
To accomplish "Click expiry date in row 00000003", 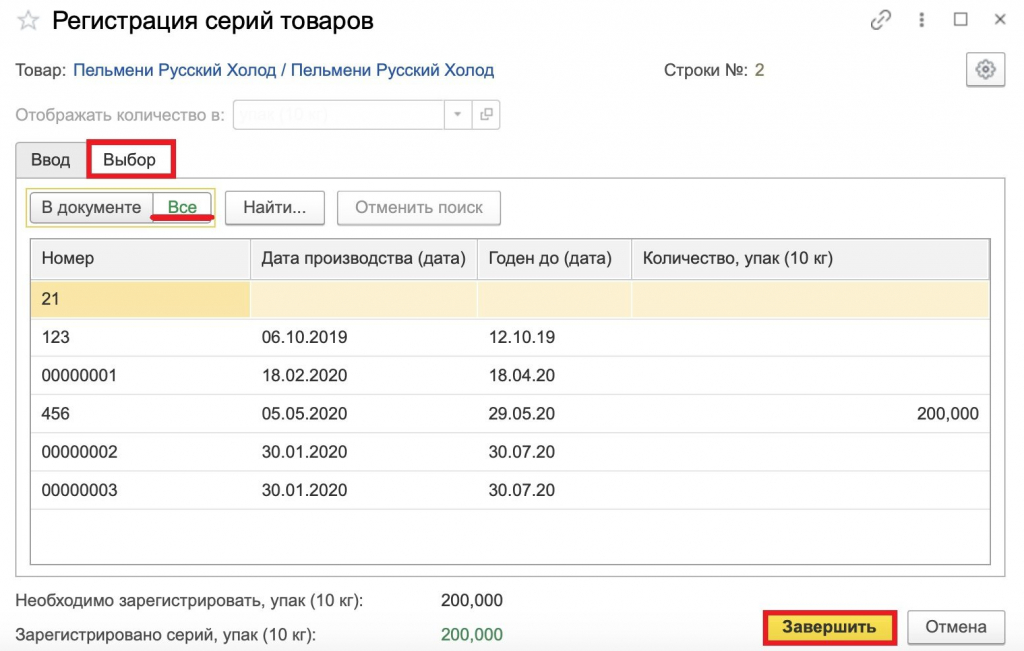I will pyautogui.click(x=522, y=490).
